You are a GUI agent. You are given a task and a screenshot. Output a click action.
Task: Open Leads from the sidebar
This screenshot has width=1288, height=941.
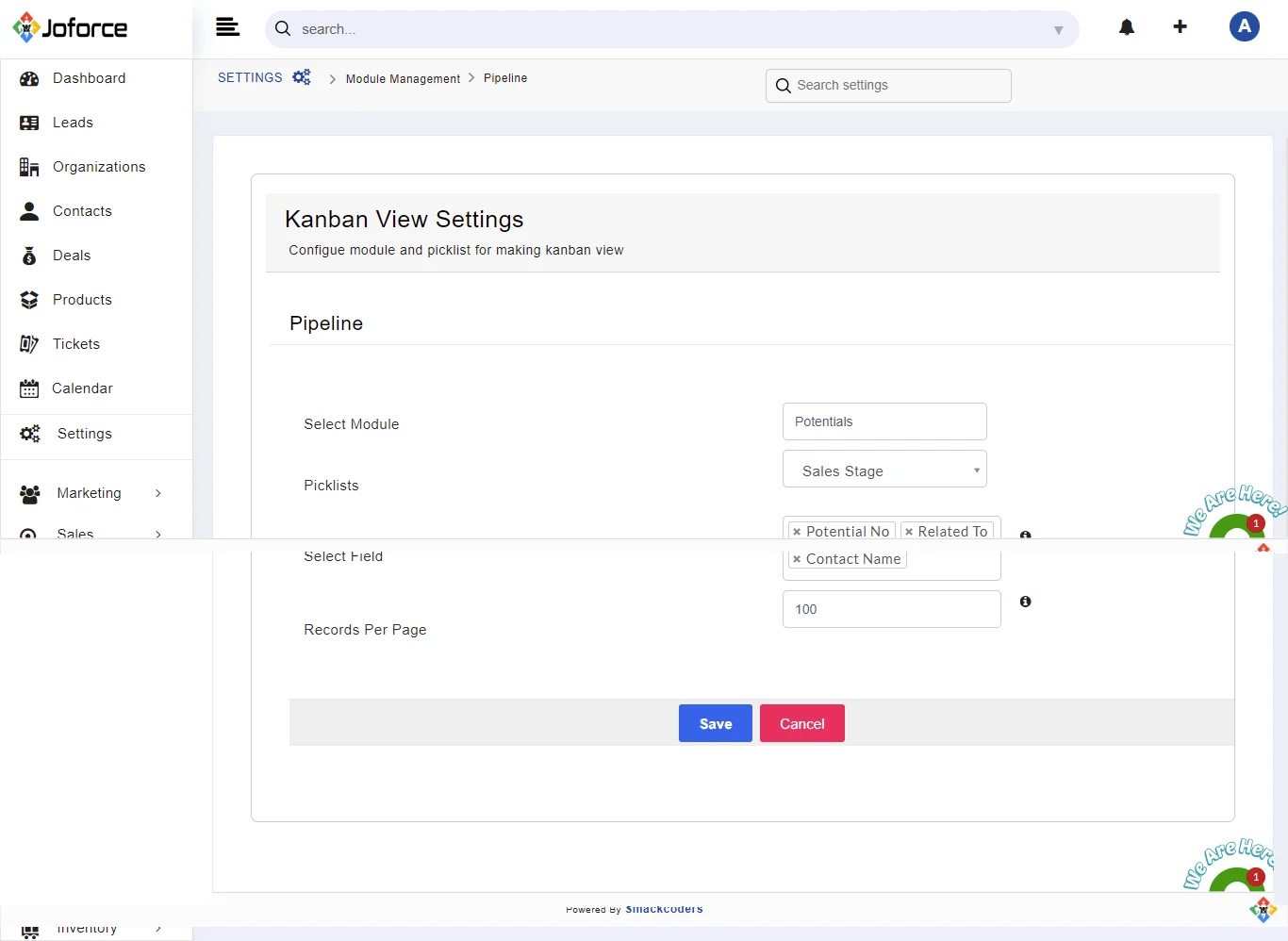[x=73, y=123]
